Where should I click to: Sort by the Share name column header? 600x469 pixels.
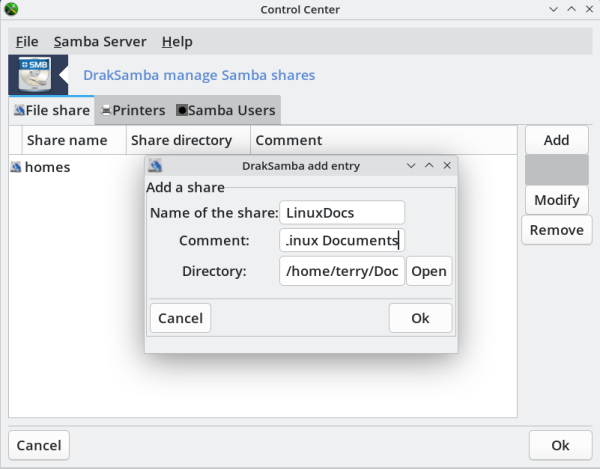74,140
